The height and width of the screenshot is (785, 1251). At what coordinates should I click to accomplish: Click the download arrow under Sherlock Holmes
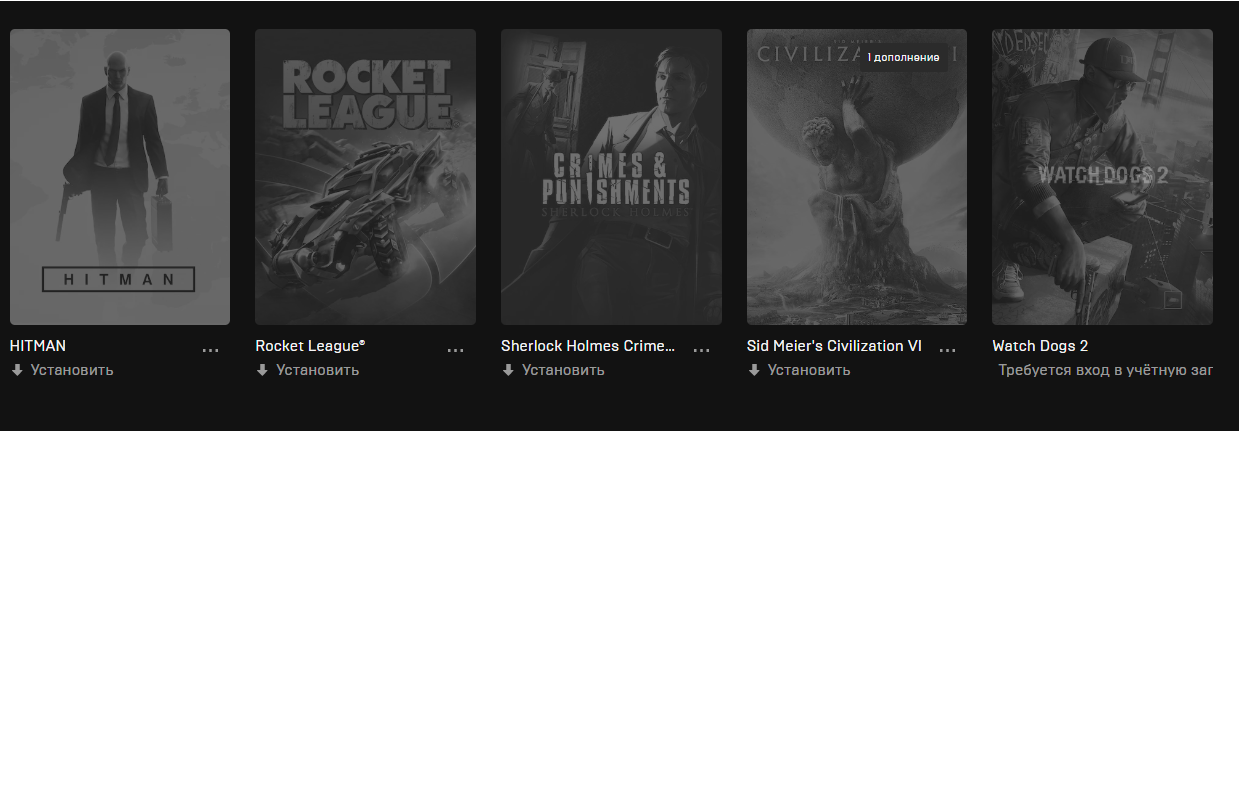pos(508,370)
